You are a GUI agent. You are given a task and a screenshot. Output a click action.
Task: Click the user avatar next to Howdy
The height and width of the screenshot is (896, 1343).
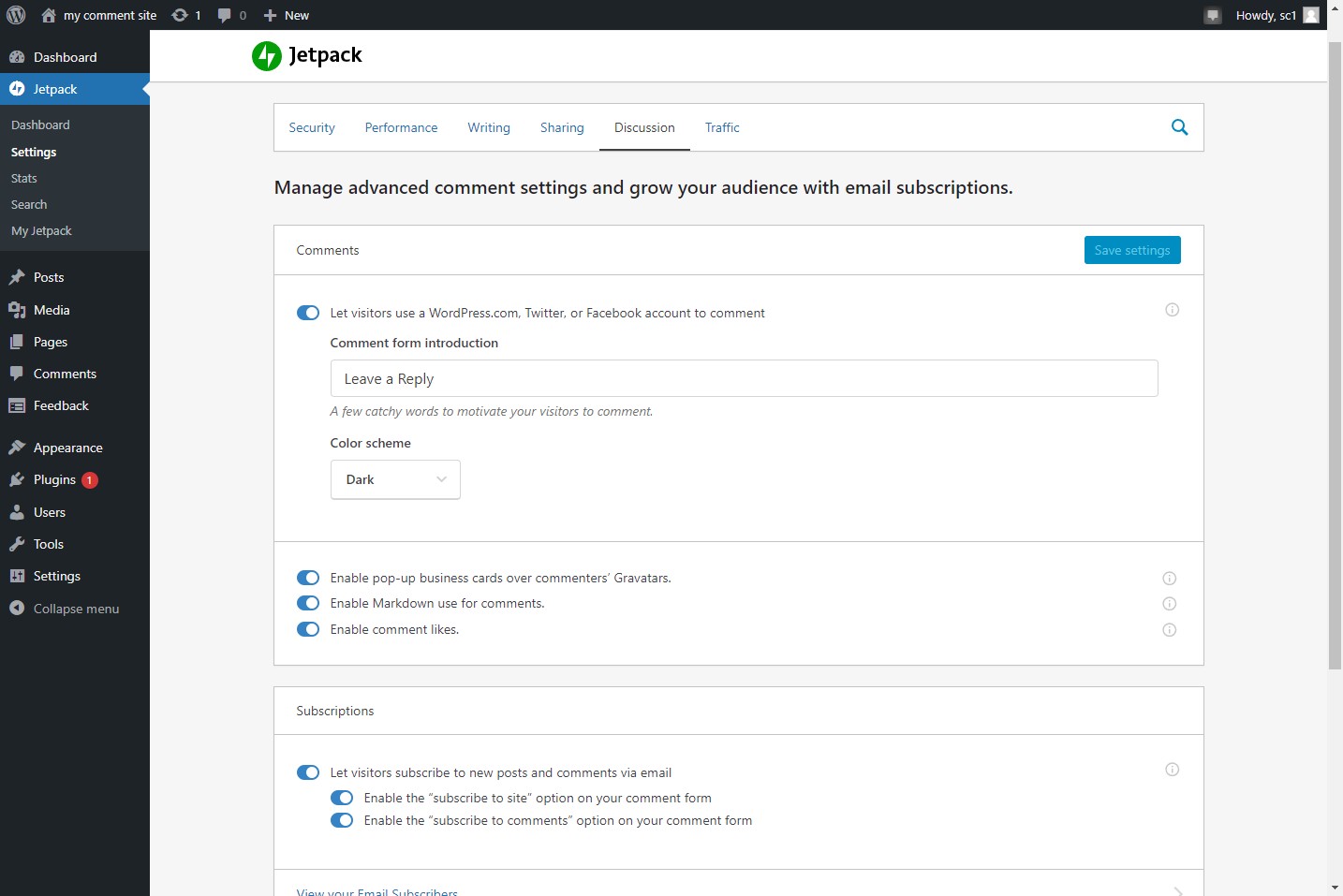pyautogui.click(x=1311, y=15)
